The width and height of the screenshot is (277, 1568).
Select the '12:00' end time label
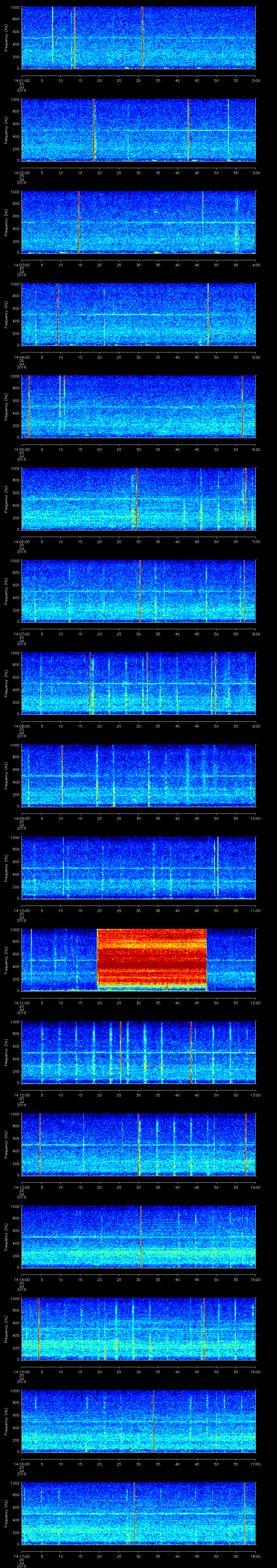pos(255,1003)
